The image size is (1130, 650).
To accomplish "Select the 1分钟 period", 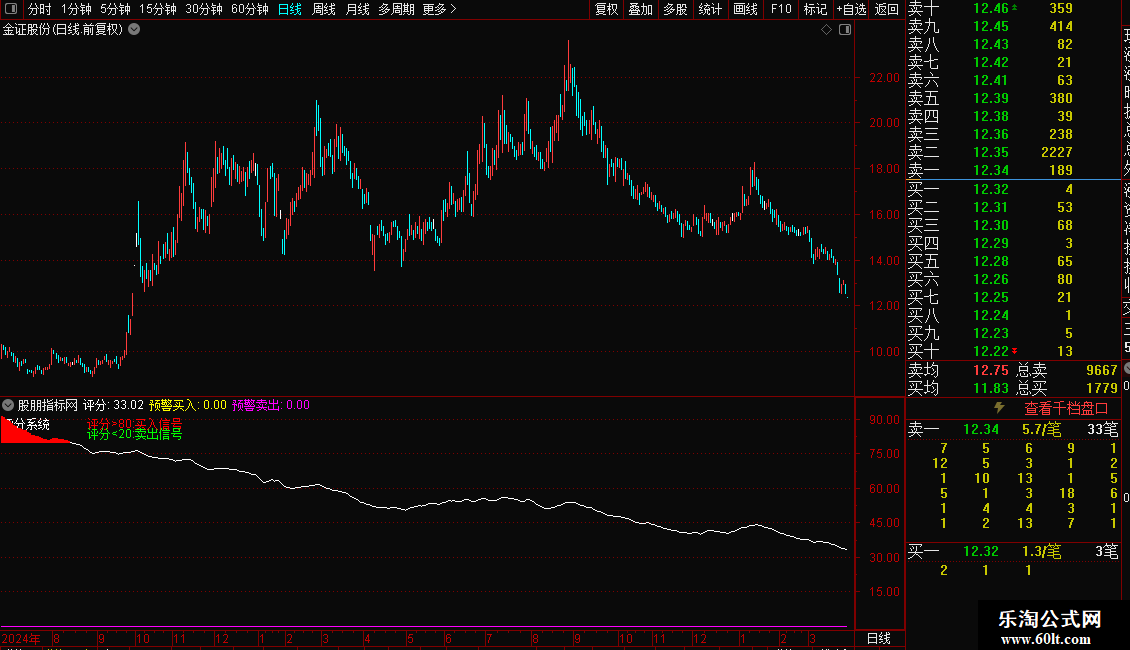I will point(76,9).
